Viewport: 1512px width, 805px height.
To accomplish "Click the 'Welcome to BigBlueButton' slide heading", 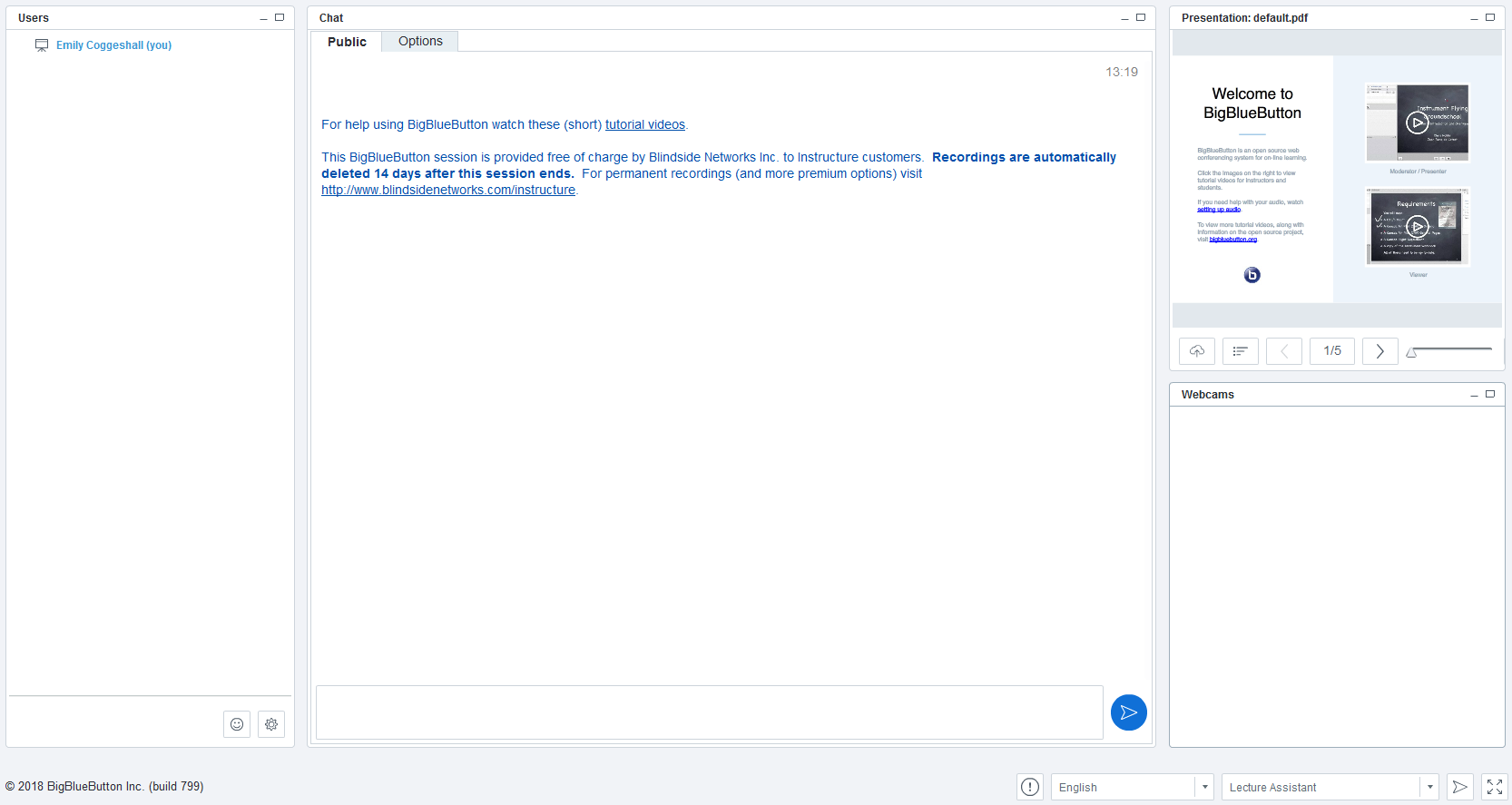I will (x=1252, y=103).
